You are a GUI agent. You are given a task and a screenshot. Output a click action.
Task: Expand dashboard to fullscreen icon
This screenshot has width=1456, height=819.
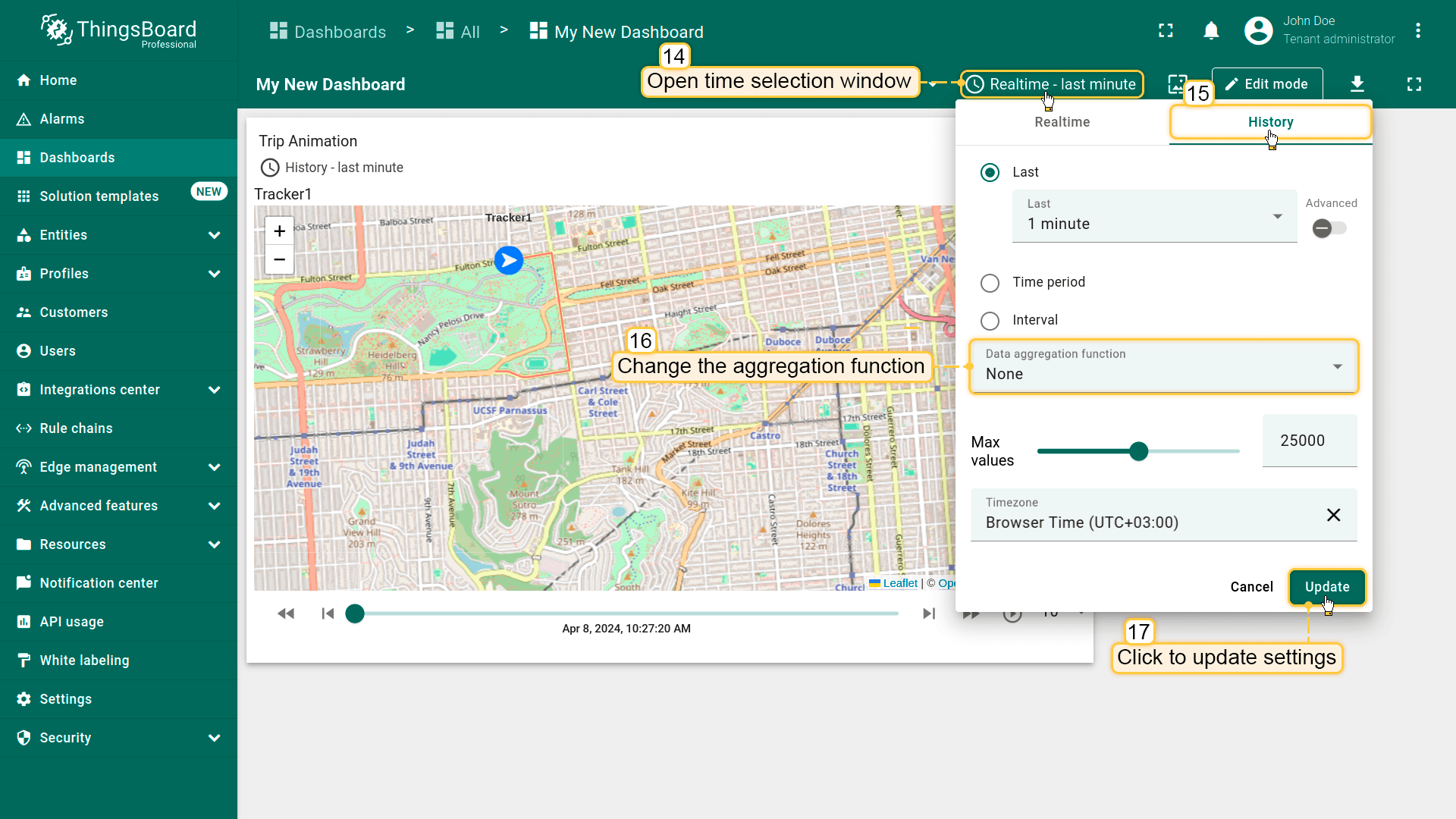(1414, 84)
